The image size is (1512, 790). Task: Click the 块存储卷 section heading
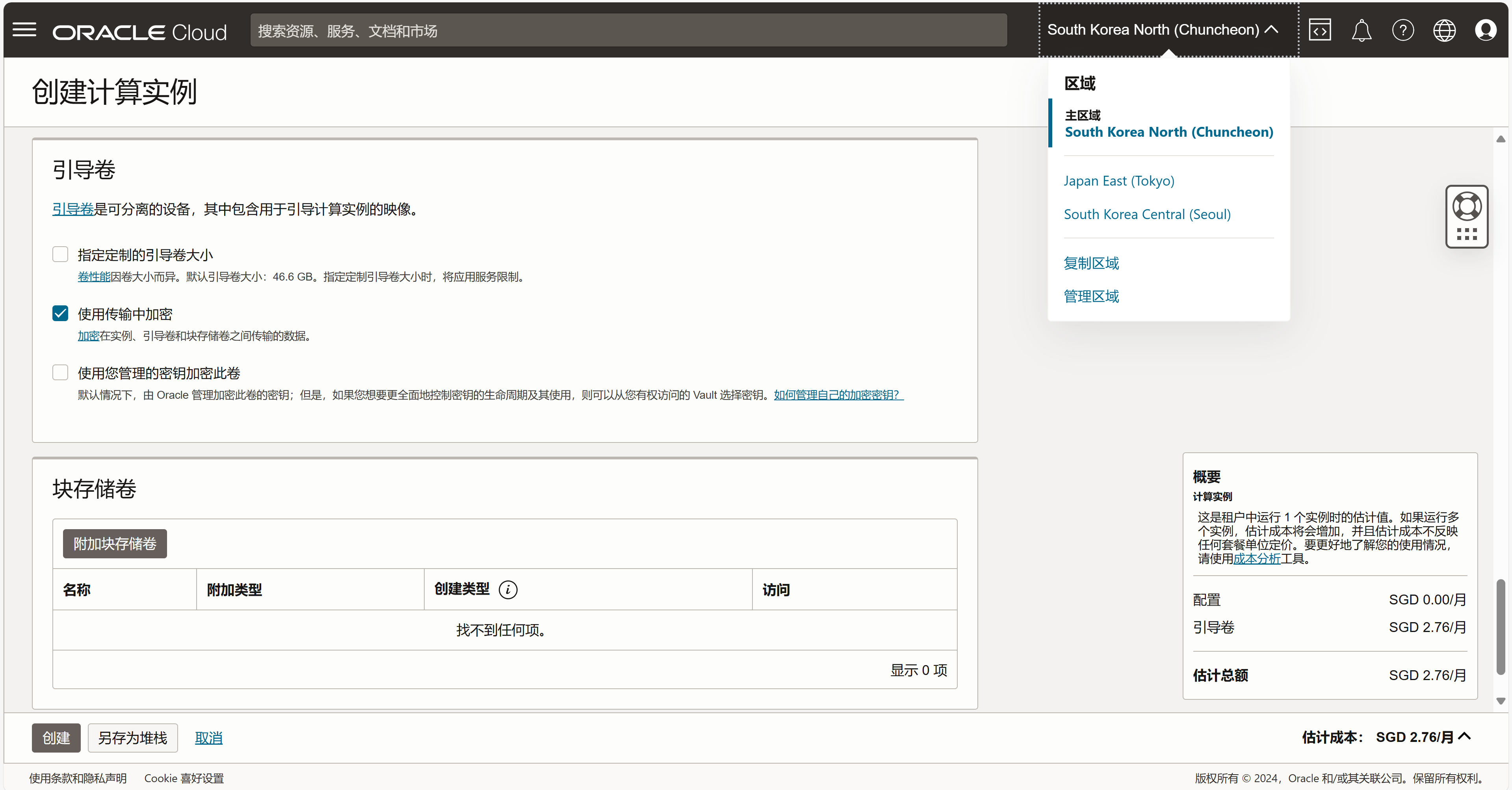[94, 488]
